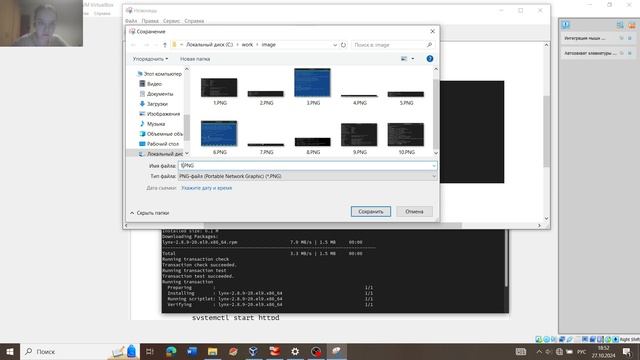Click search magnifier in folder search box
The width and height of the screenshot is (640, 360).
tap(429, 45)
